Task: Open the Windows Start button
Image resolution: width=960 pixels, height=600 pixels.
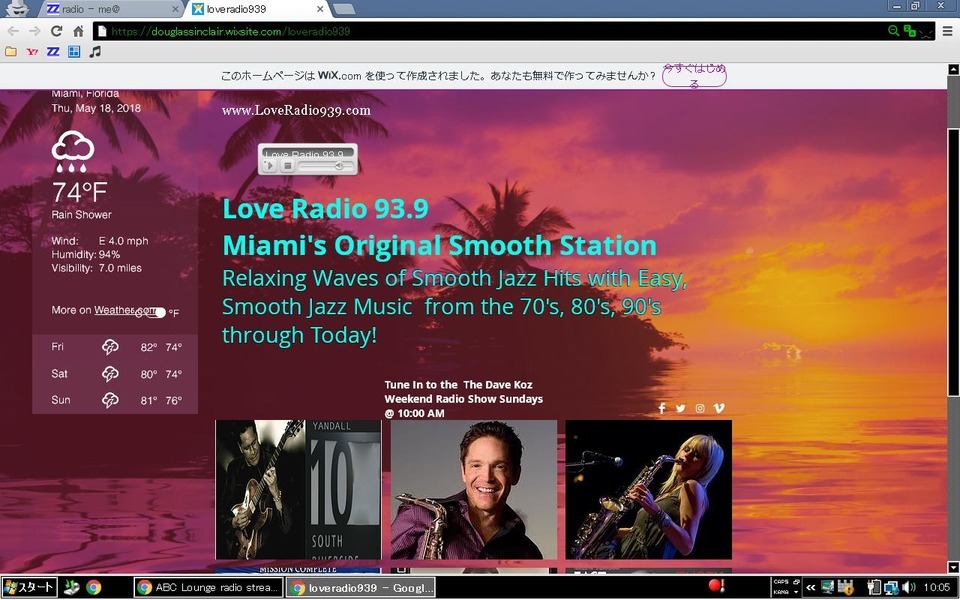Action: (29, 588)
